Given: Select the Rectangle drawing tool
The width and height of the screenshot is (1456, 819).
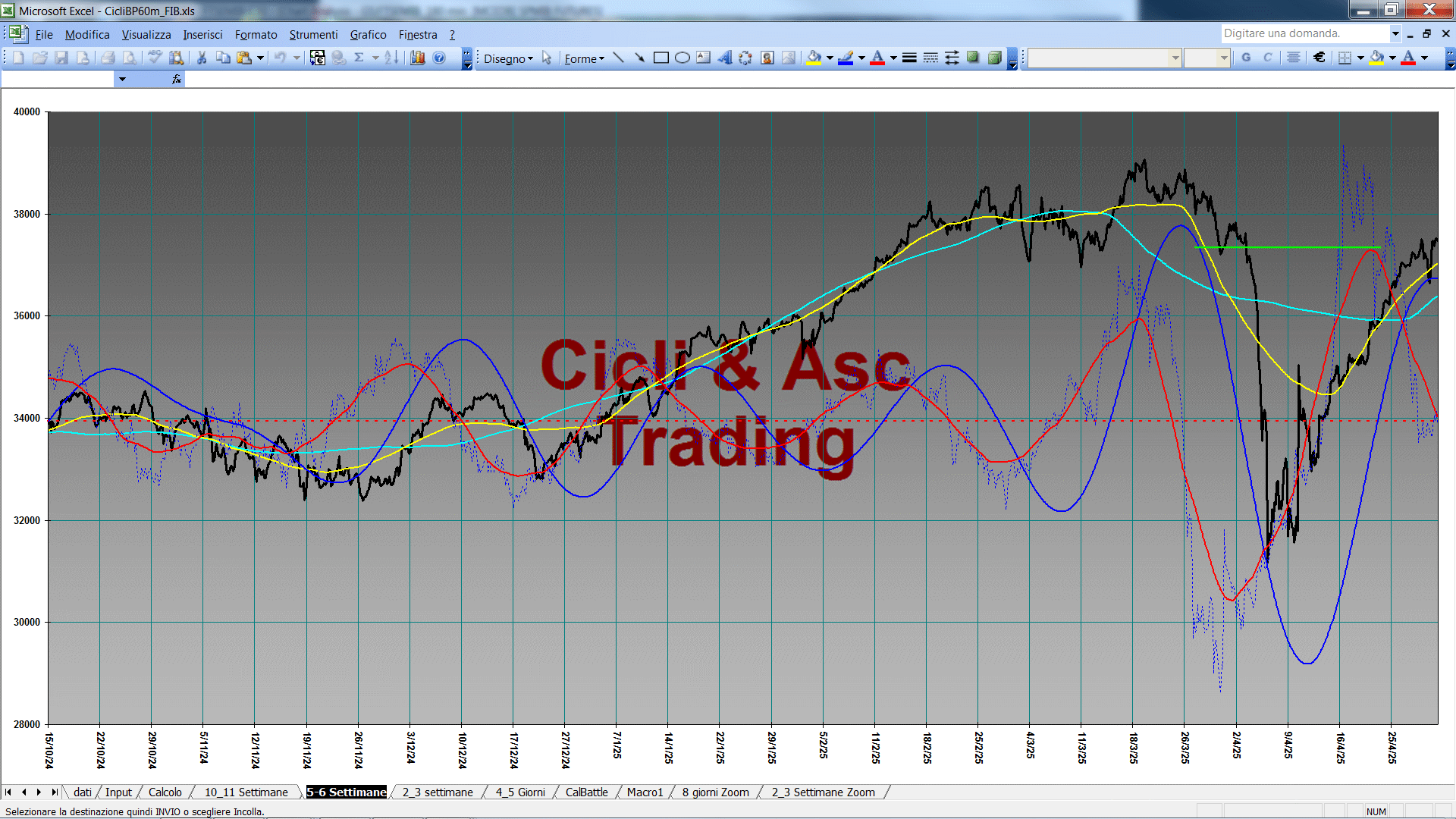Looking at the screenshot, I should [x=661, y=58].
